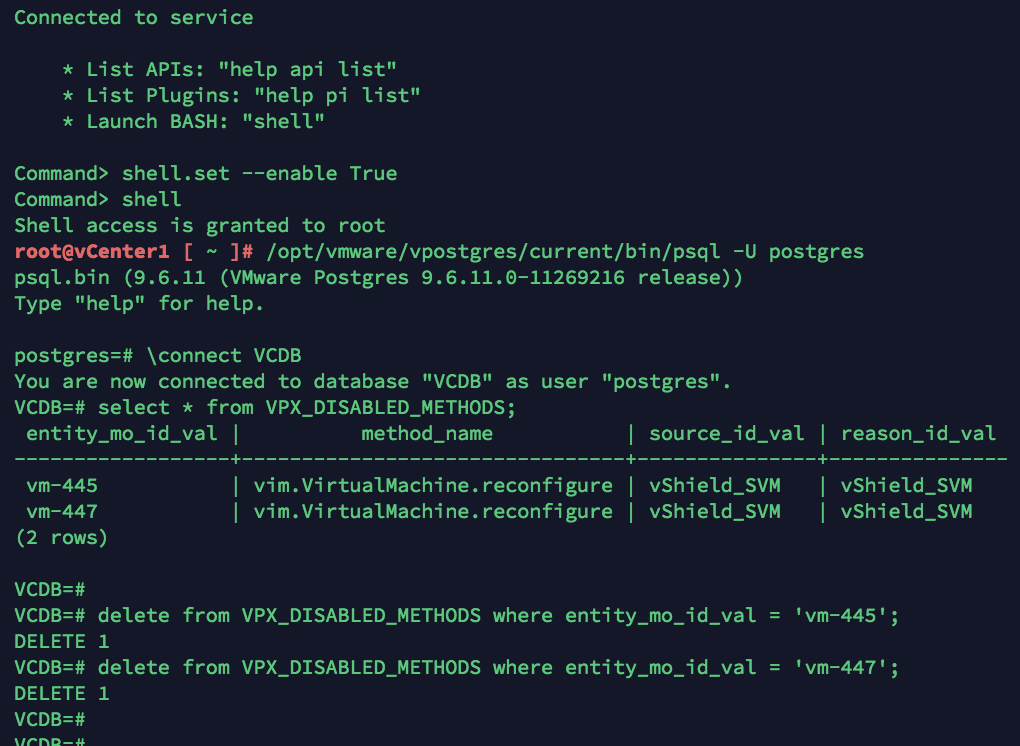Click the empty VCDB=# prompt below the last DELETE 1
1020x746 pixels.
(x=50, y=720)
